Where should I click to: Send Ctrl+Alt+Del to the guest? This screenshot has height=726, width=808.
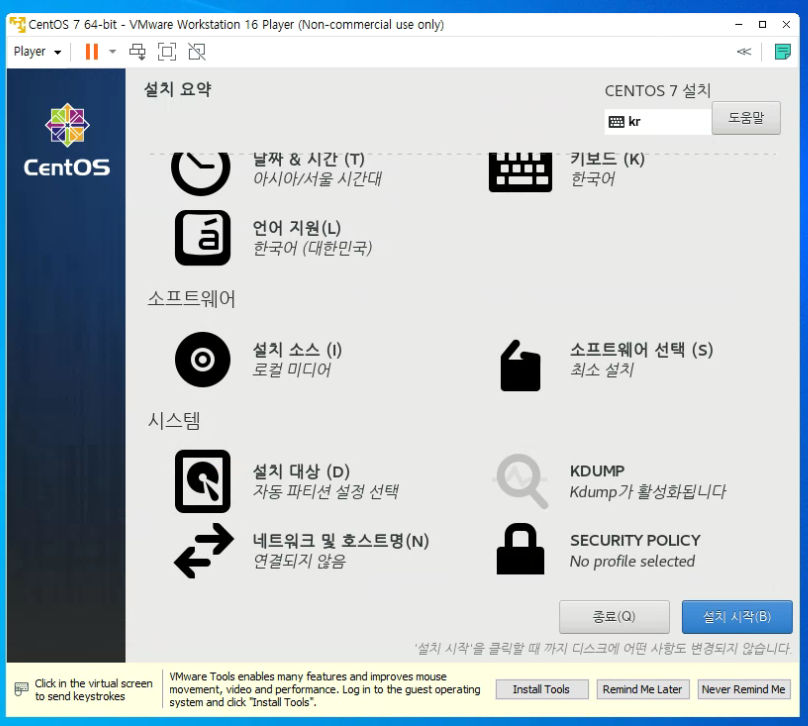click(138, 52)
